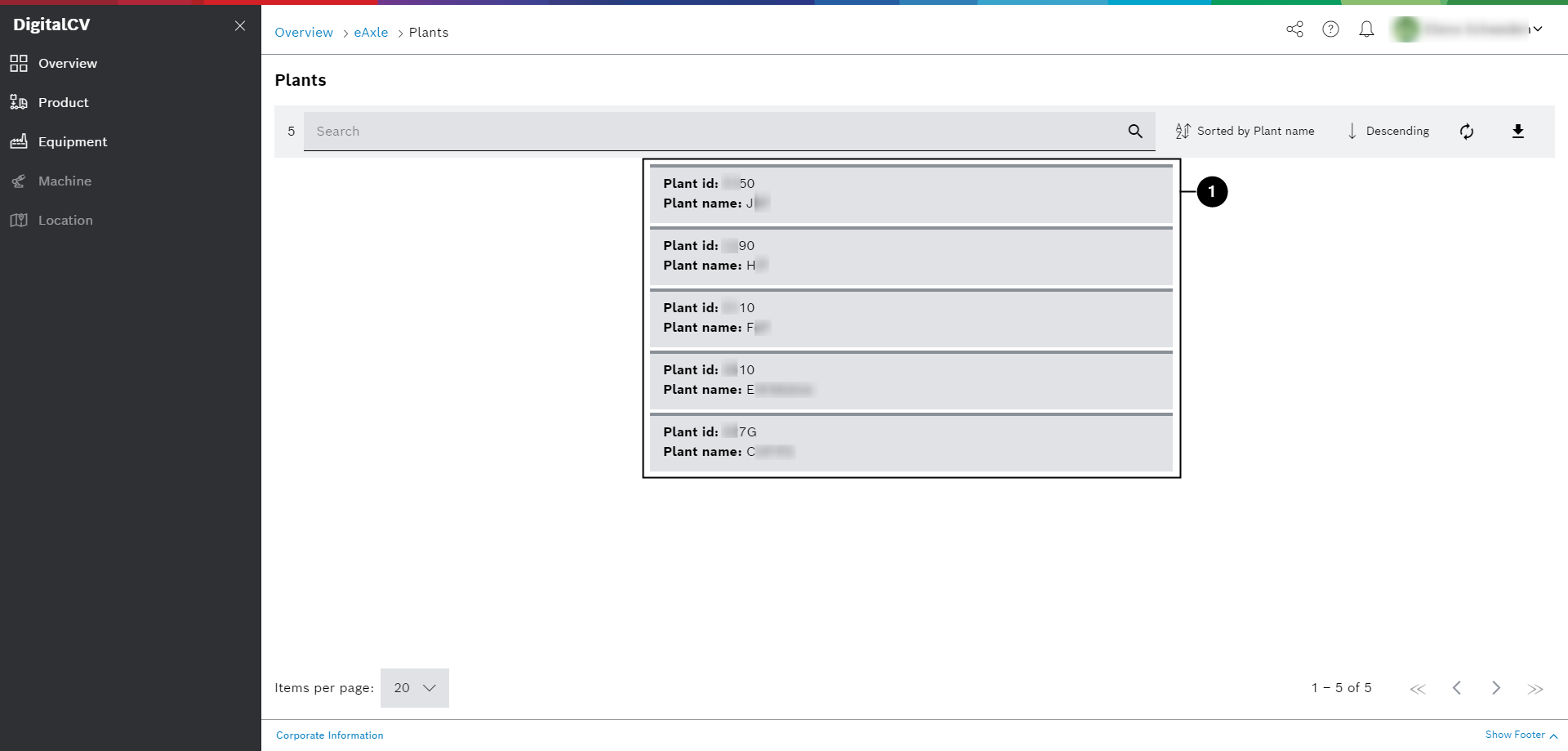The height and width of the screenshot is (751, 1568).
Task: Click eAxle breadcrumb link
Action: pos(371,33)
